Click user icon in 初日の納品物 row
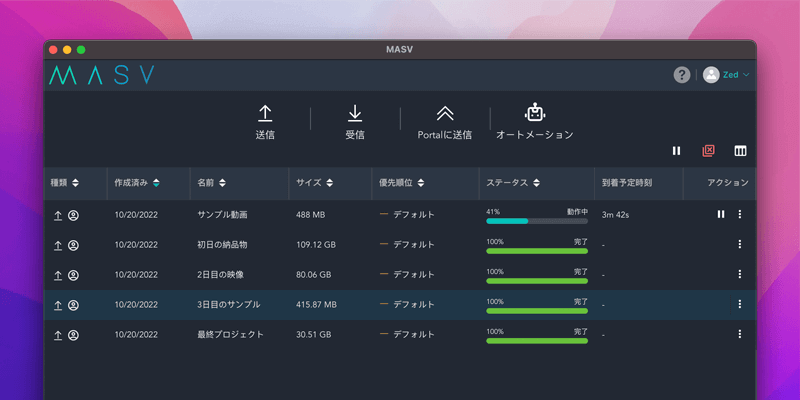The image size is (800, 400). point(73,245)
